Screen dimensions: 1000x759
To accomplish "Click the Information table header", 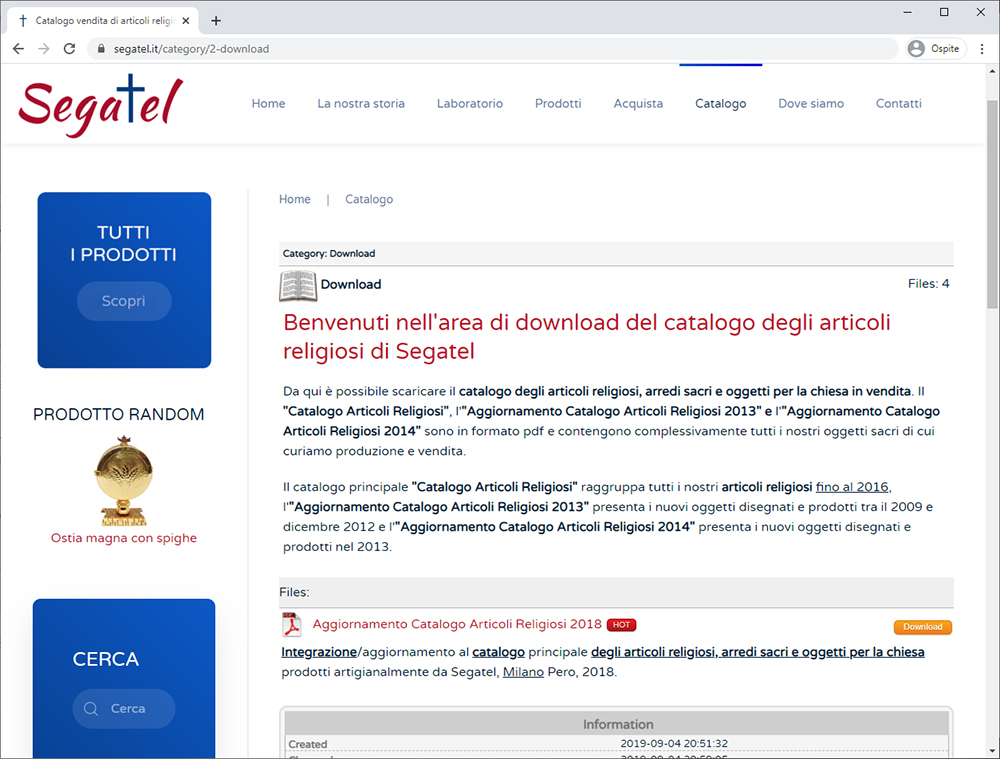I will click(617, 725).
